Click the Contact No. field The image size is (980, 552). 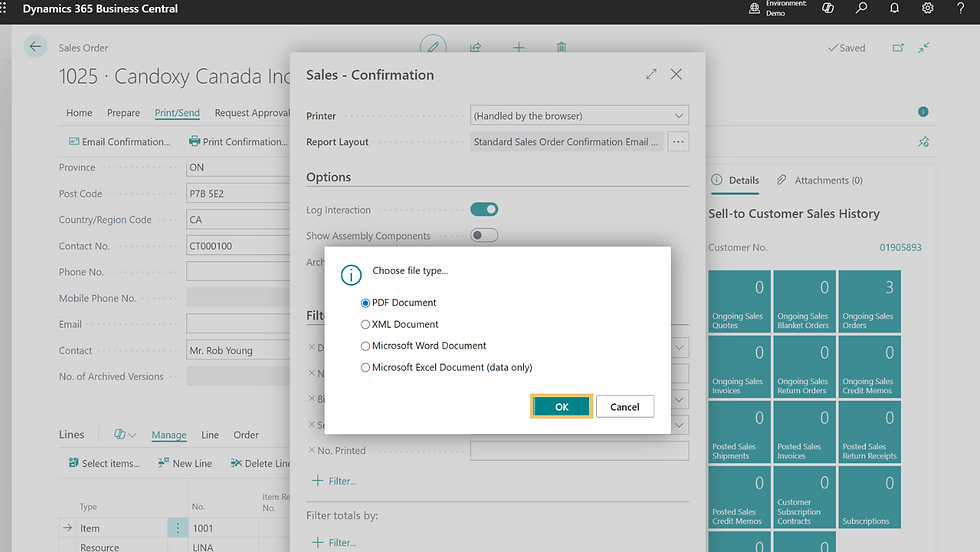[x=238, y=246]
